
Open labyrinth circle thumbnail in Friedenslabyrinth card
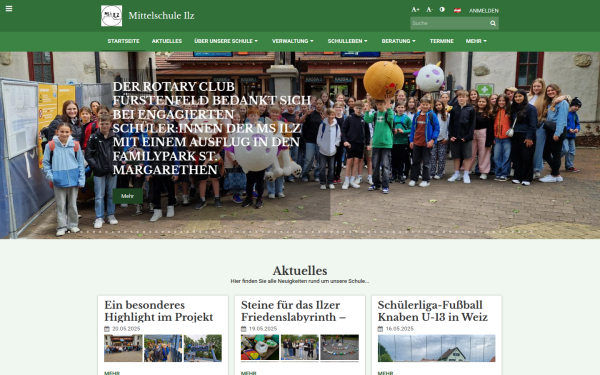pos(339,347)
